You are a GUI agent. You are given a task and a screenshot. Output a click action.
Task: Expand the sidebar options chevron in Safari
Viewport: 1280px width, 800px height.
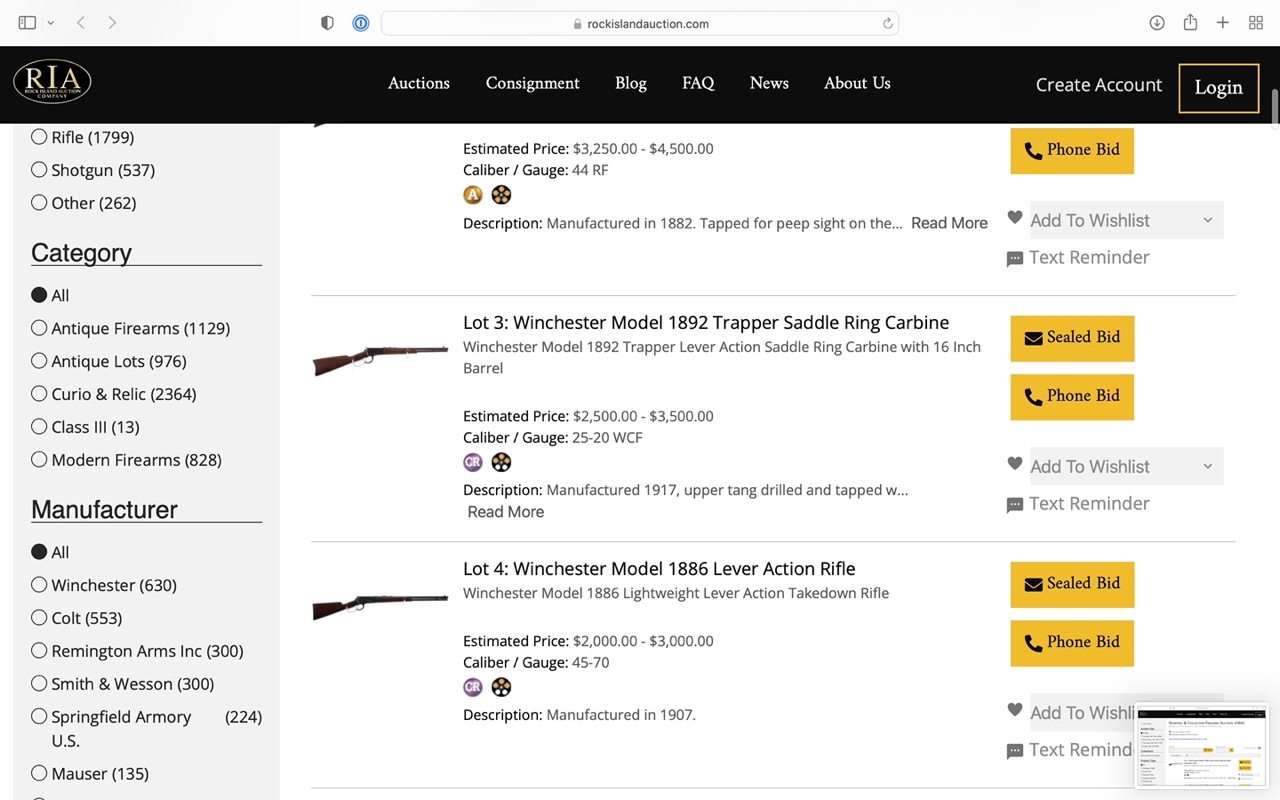tap(51, 23)
